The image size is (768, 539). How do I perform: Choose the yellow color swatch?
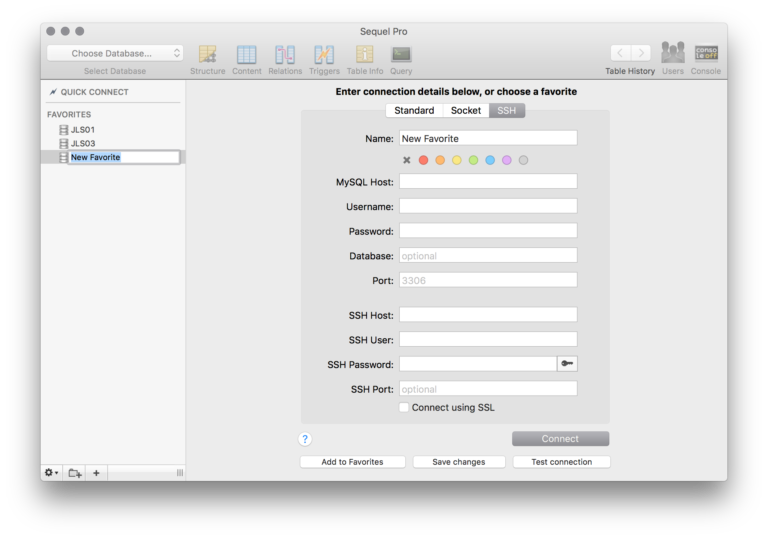[457, 160]
